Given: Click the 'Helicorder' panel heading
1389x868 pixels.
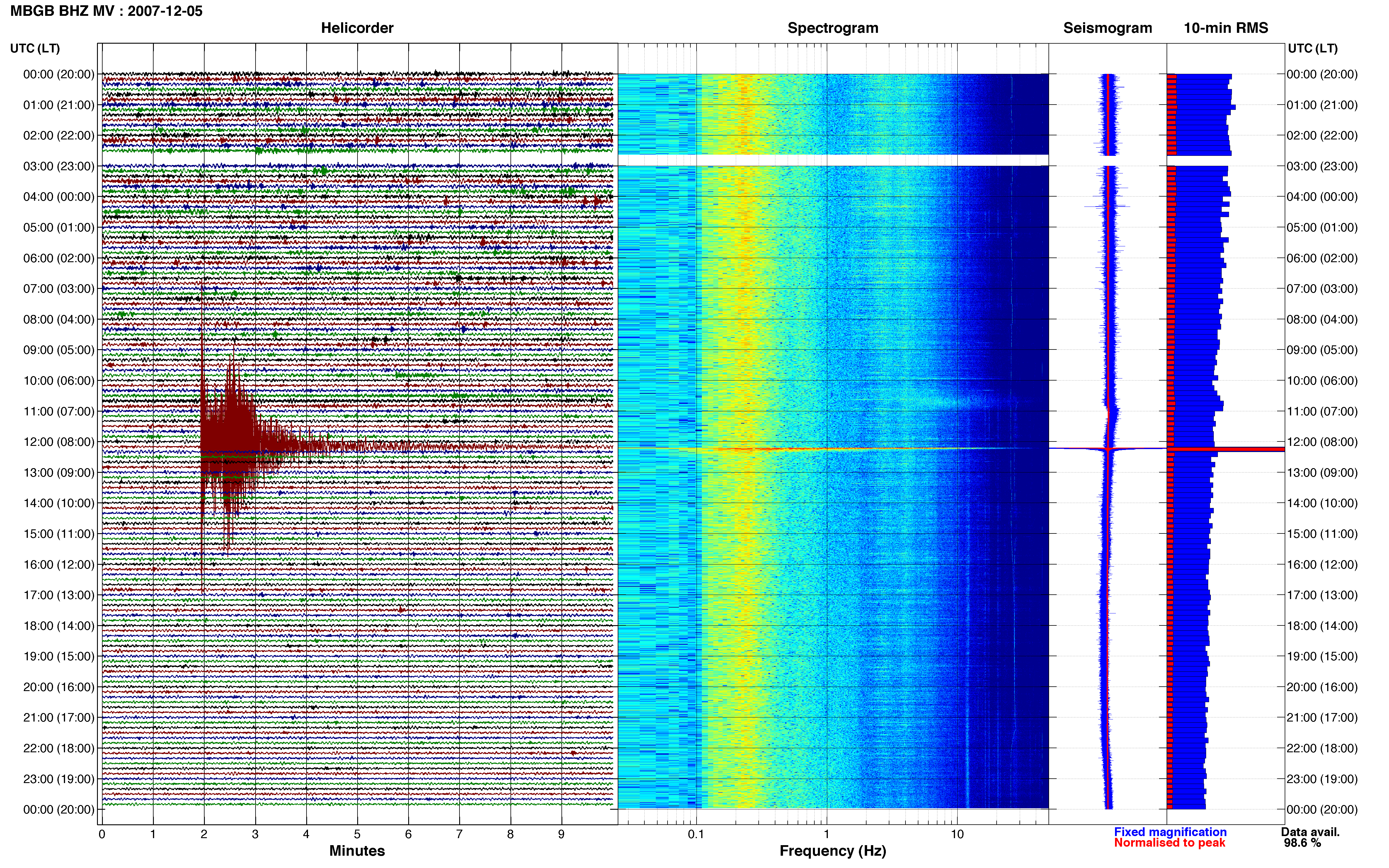Looking at the screenshot, I should click(x=357, y=28).
